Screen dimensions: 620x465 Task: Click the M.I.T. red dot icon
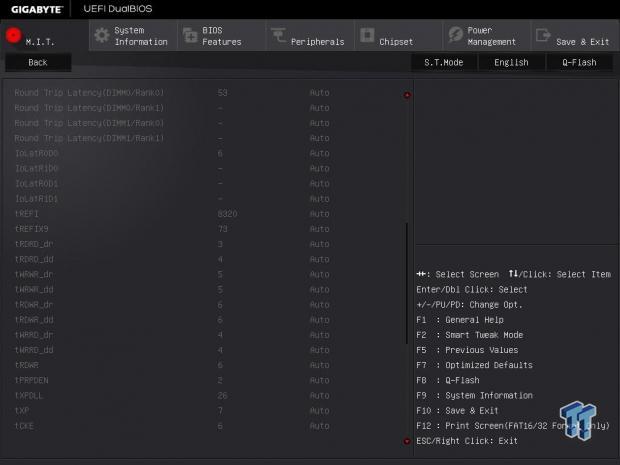pyautogui.click(x=14, y=36)
